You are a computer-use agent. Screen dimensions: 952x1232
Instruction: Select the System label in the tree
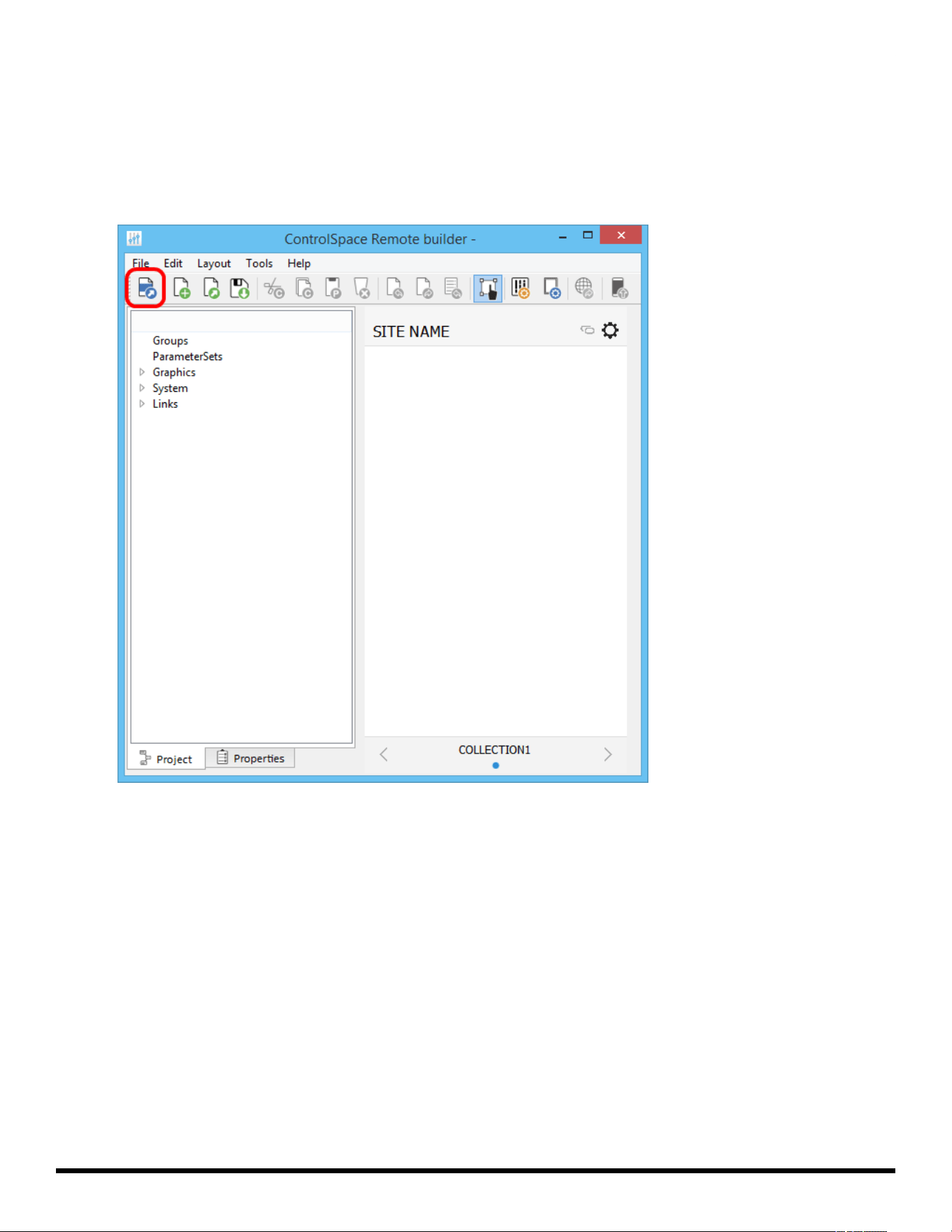click(x=170, y=388)
